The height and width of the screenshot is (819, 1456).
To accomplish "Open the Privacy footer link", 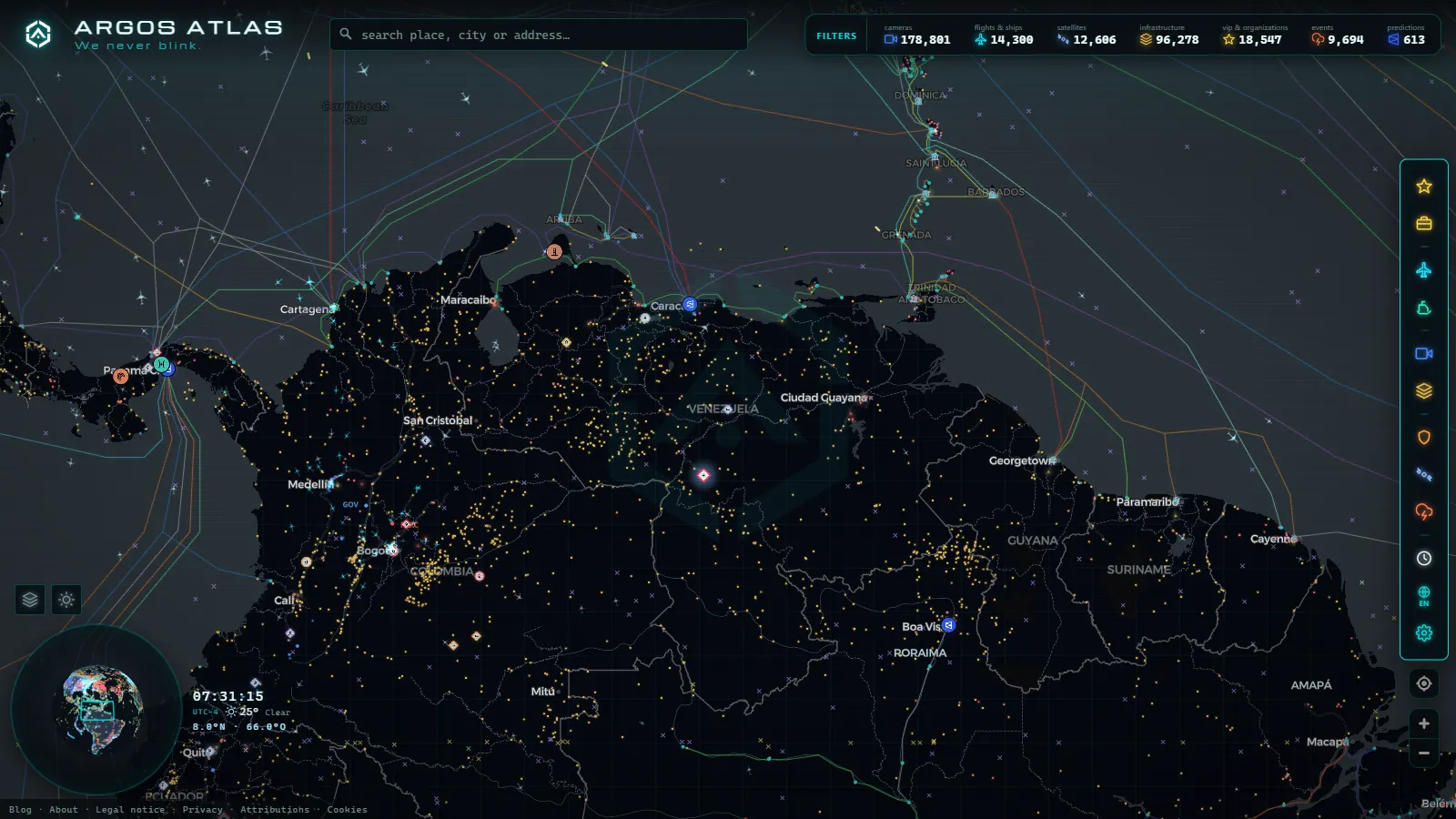I will [x=202, y=809].
